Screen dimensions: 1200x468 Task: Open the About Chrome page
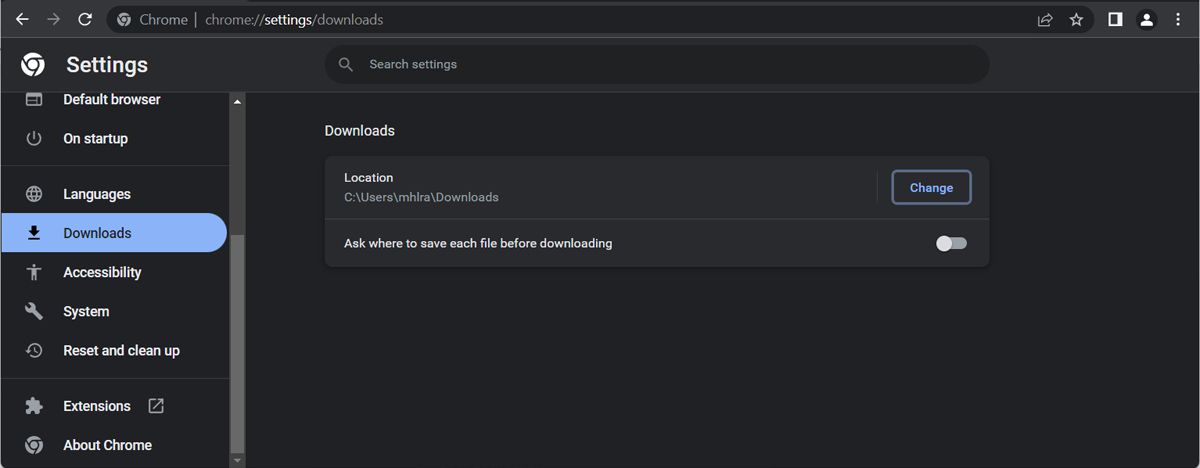pyautogui.click(x=107, y=445)
